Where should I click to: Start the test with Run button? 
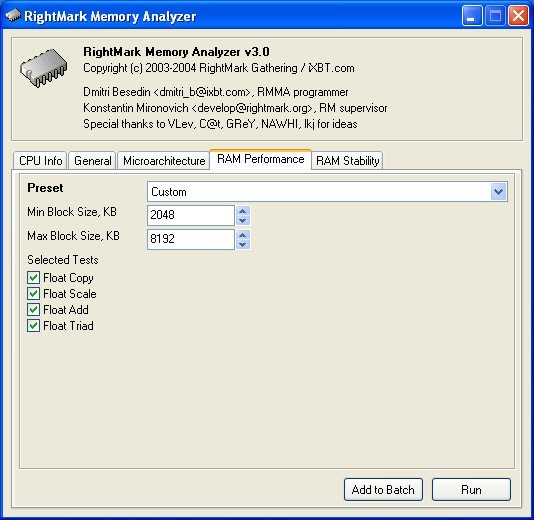tap(471, 490)
